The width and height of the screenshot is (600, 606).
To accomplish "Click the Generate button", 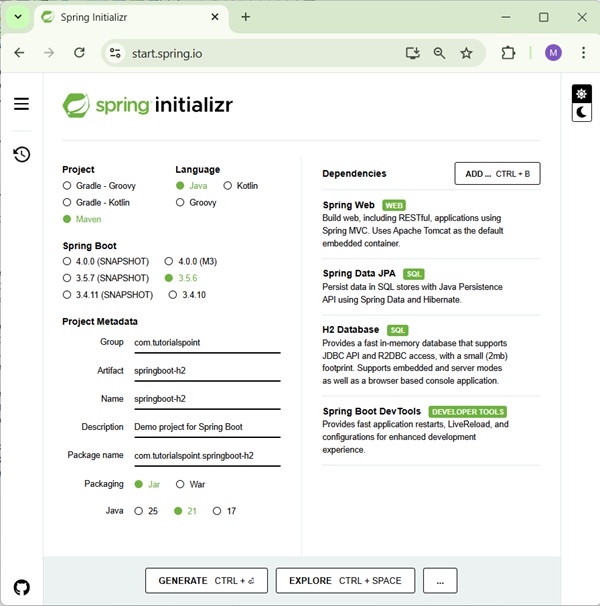I will pyautogui.click(x=206, y=580).
